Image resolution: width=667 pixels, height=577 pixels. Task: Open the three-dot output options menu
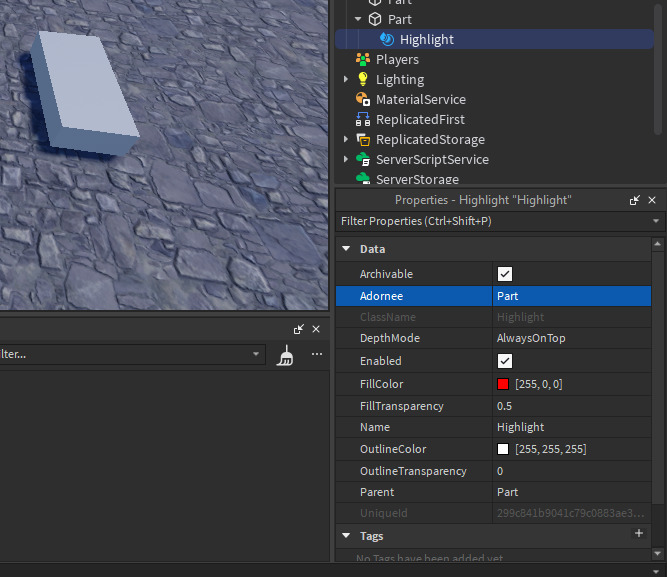pos(316,354)
